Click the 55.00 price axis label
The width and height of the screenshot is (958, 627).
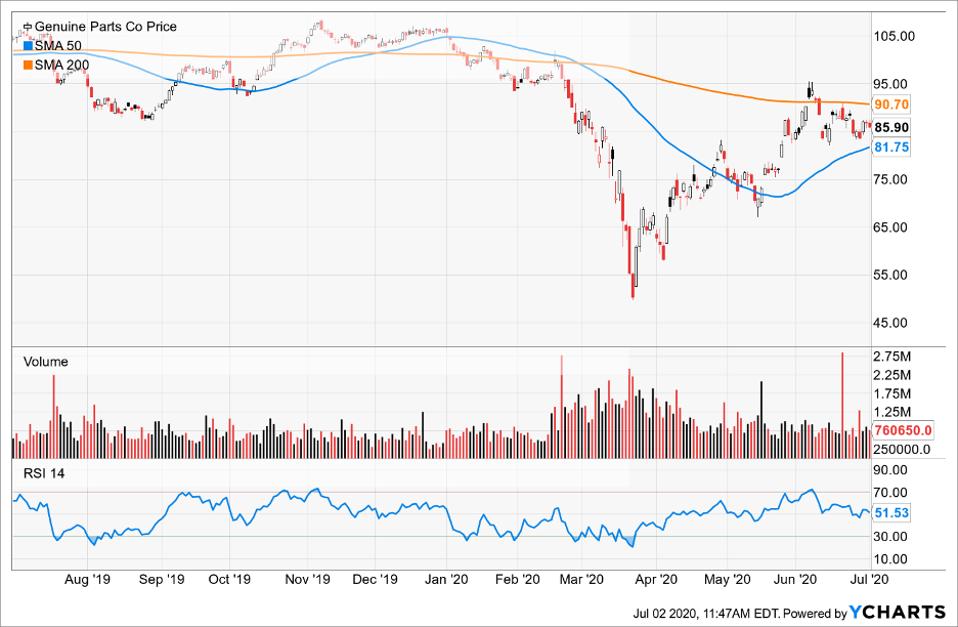pyautogui.click(x=891, y=275)
